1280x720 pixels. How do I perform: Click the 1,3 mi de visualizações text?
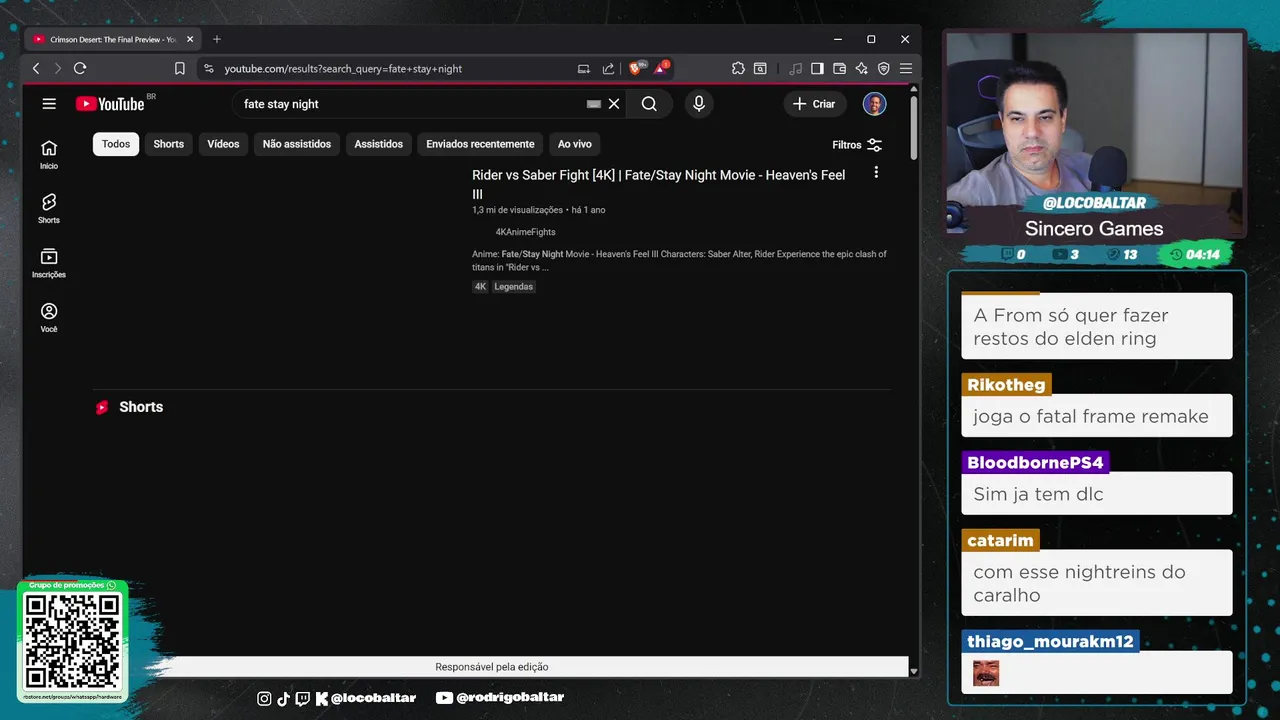tap(517, 210)
